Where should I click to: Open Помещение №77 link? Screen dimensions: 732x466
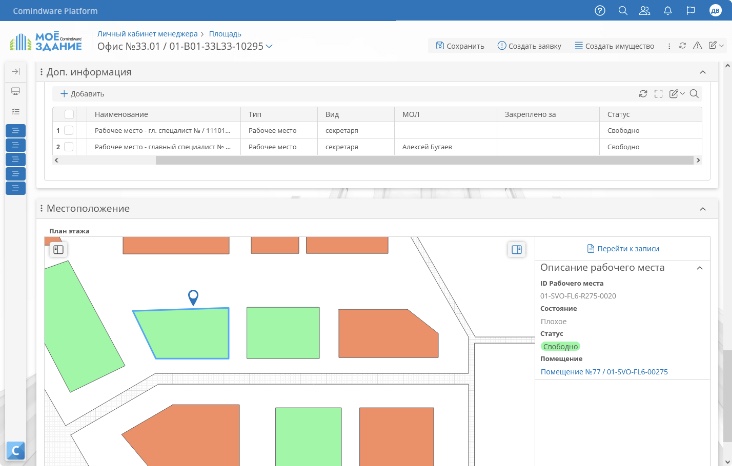tap(604, 372)
